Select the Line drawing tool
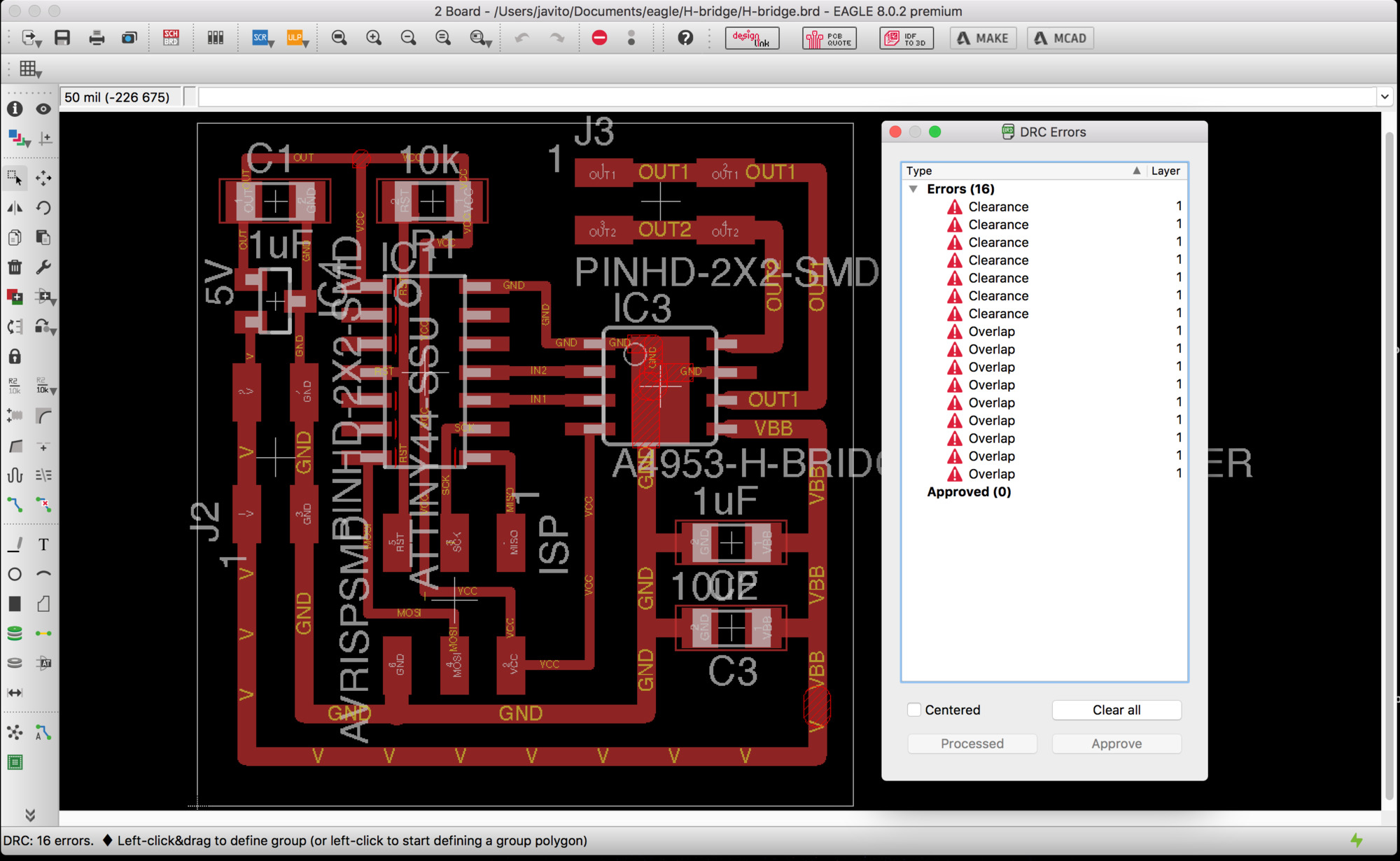The width and height of the screenshot is (1400, 861). [x=15, y=544]
